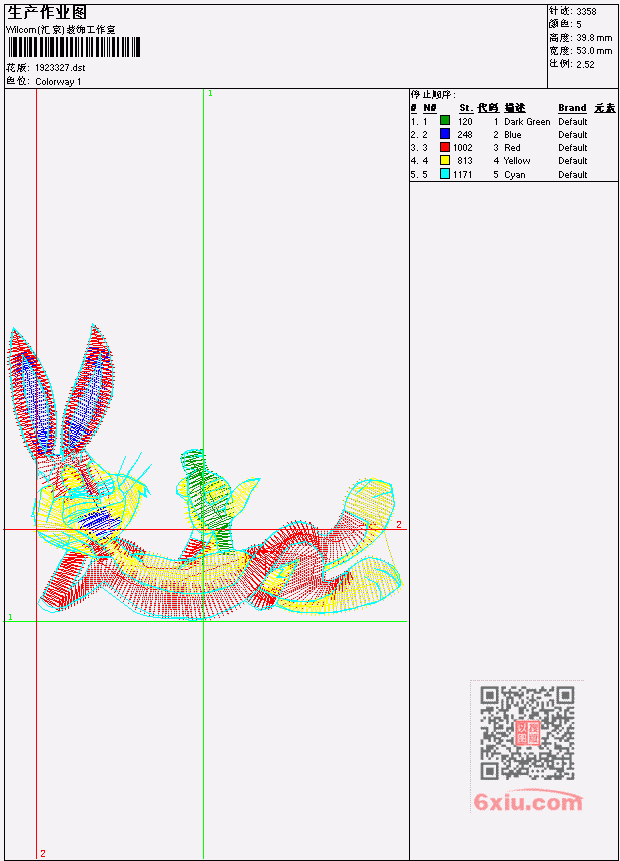Select the 'Dark Green' description text

tap(527, 121)
